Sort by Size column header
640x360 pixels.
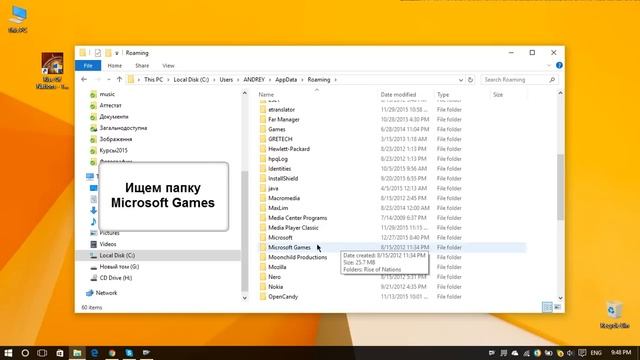498,95
